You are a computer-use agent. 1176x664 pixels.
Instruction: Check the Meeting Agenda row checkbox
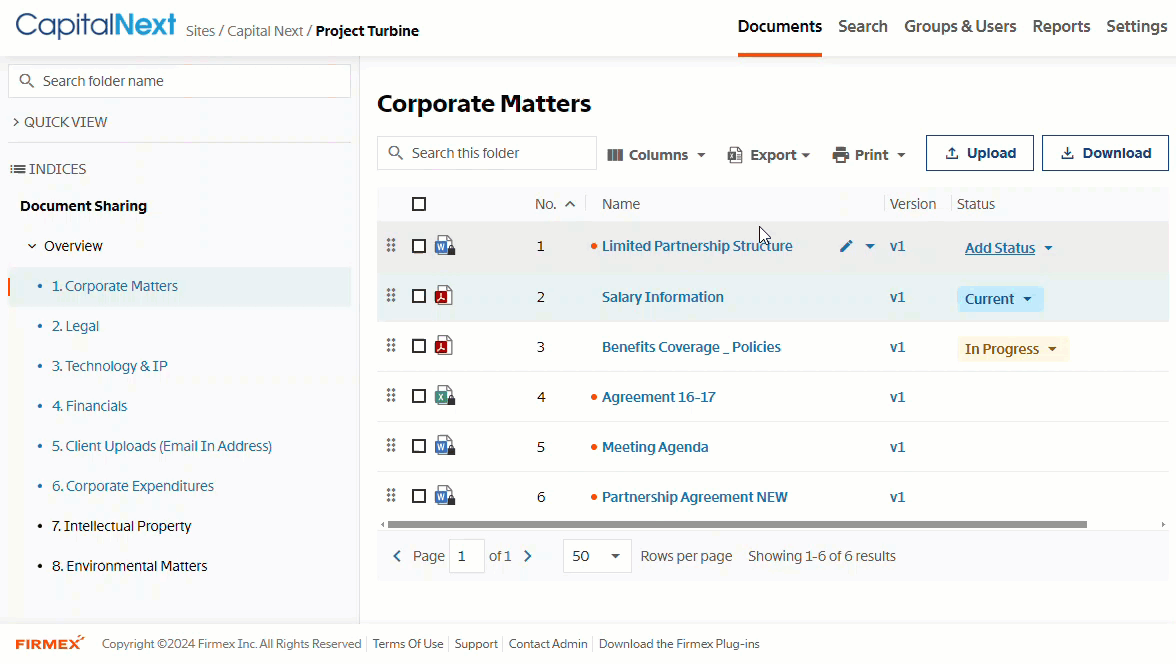[419, 446]
